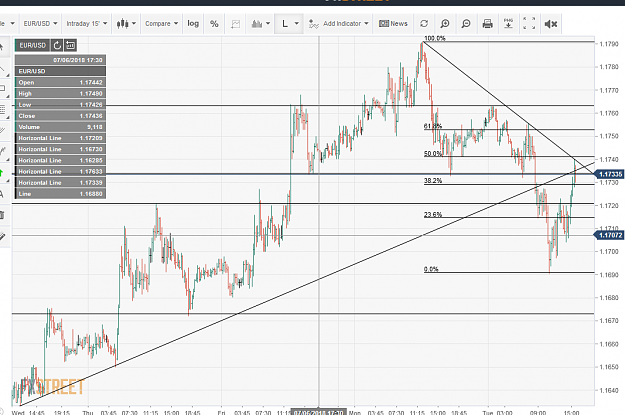The image size is (625, 415).
Task: Click the 1.17072 price axis label
Action: tap(609, 235)
